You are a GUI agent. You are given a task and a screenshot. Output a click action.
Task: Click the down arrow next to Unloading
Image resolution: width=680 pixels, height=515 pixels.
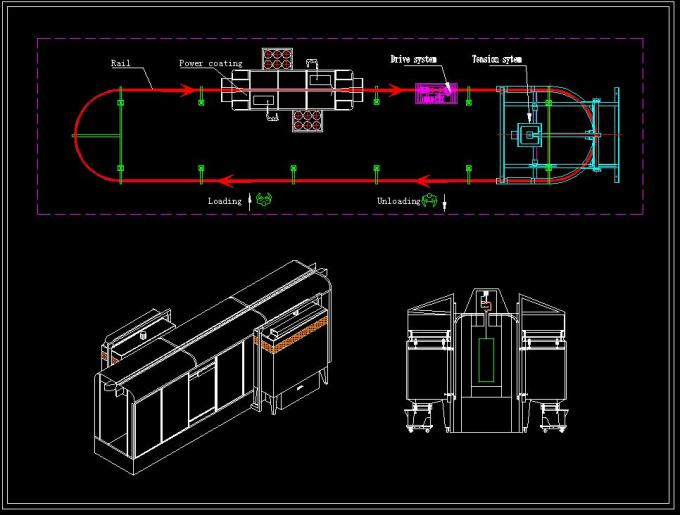pos(445,203)
